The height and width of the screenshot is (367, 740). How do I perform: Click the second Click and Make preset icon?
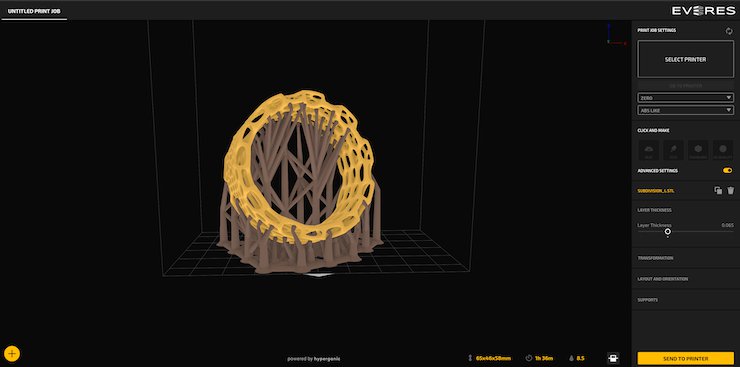673,150
